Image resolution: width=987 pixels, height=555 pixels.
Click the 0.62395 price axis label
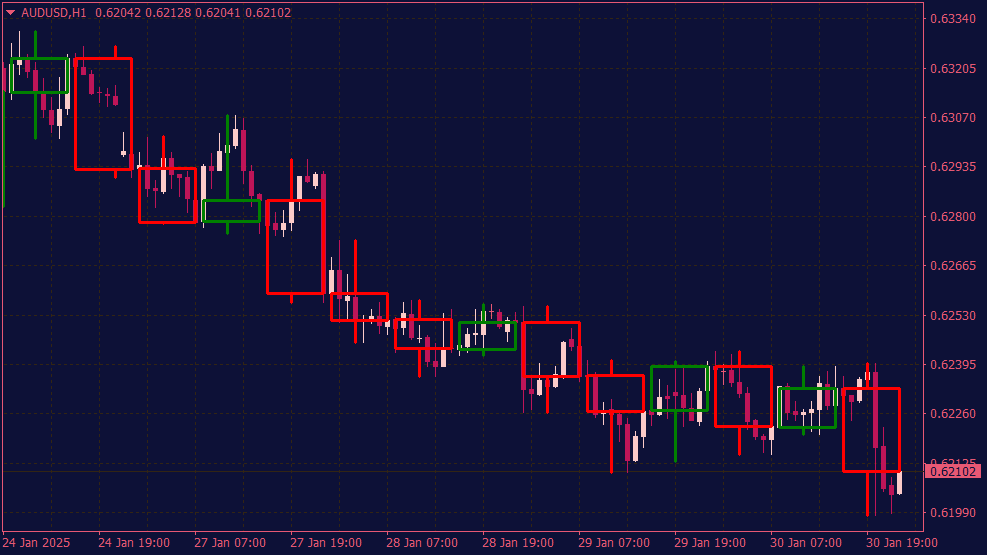tap(953, 364)
